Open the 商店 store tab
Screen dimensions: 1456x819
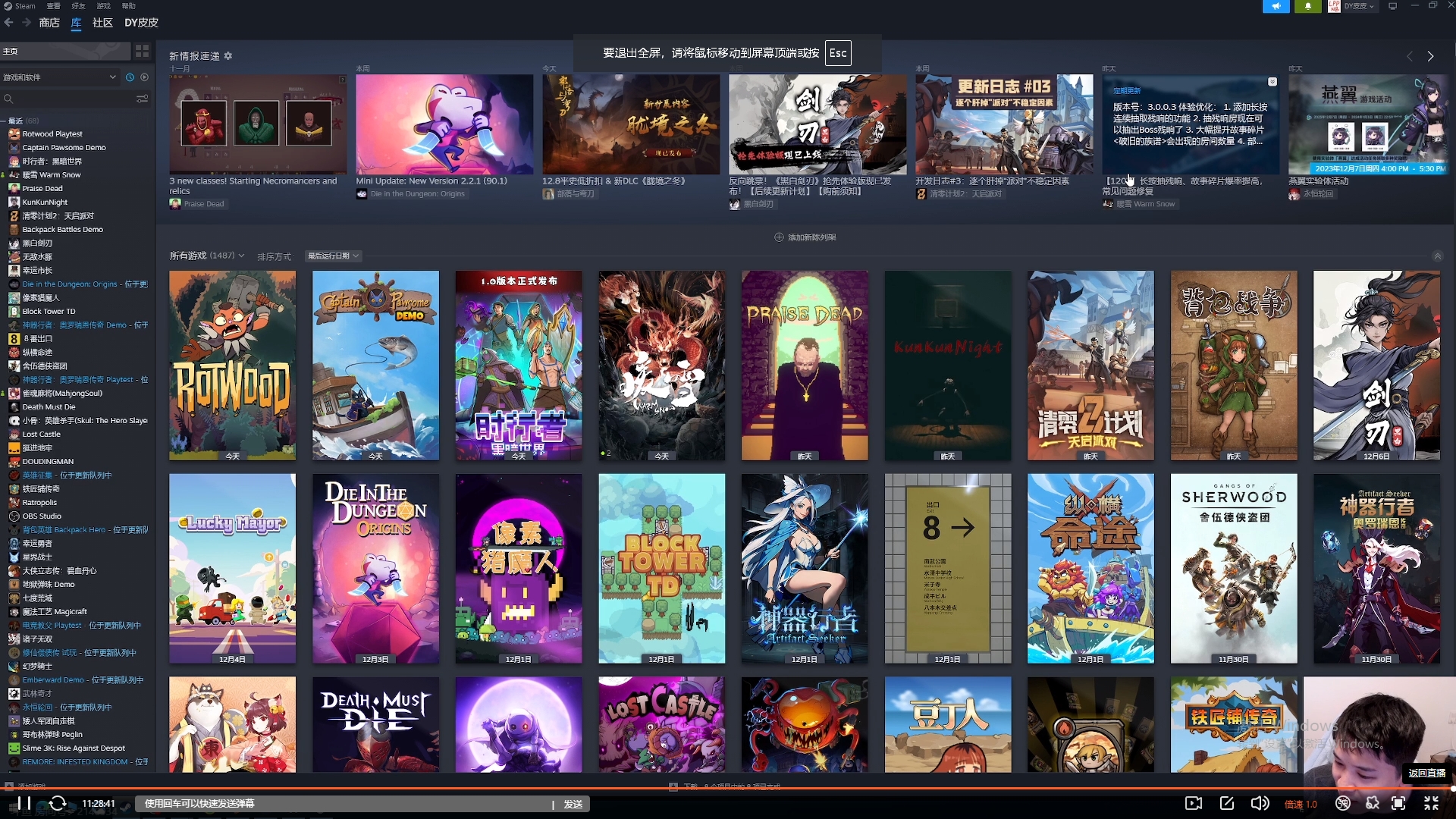pos(49,23)
